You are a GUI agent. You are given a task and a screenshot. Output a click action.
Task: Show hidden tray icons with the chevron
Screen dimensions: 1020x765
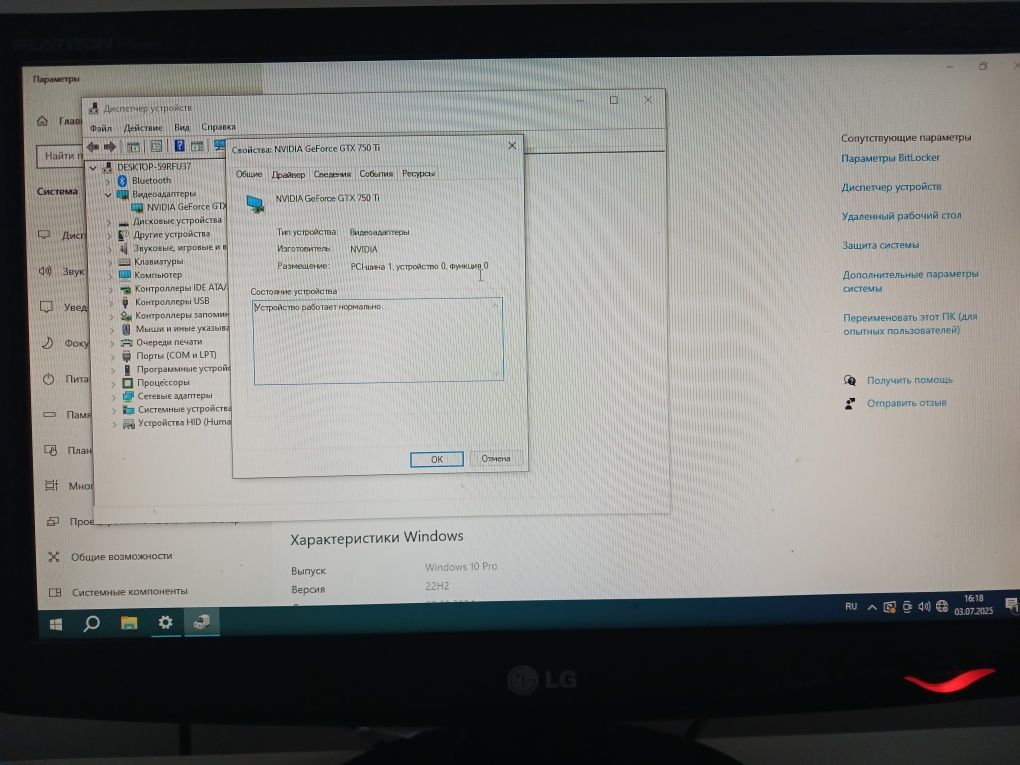[x=872, y=608]
